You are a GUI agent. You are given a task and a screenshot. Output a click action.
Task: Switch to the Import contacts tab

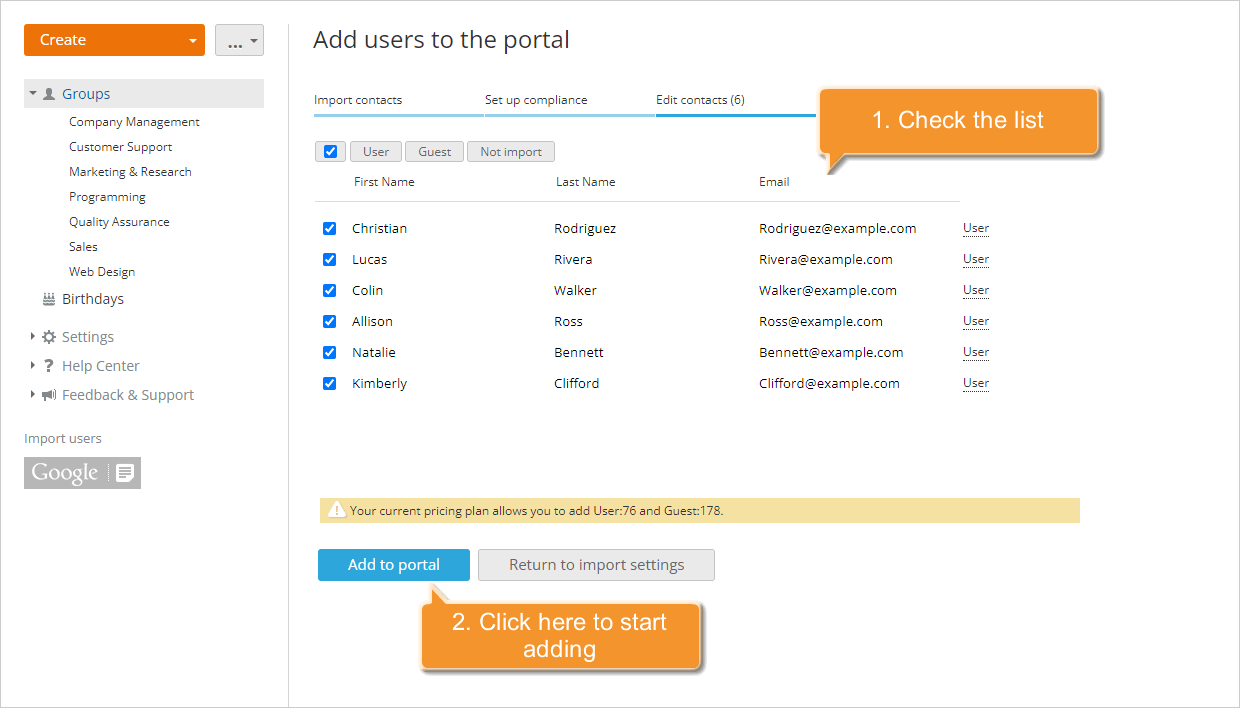[x=358, y=100]
